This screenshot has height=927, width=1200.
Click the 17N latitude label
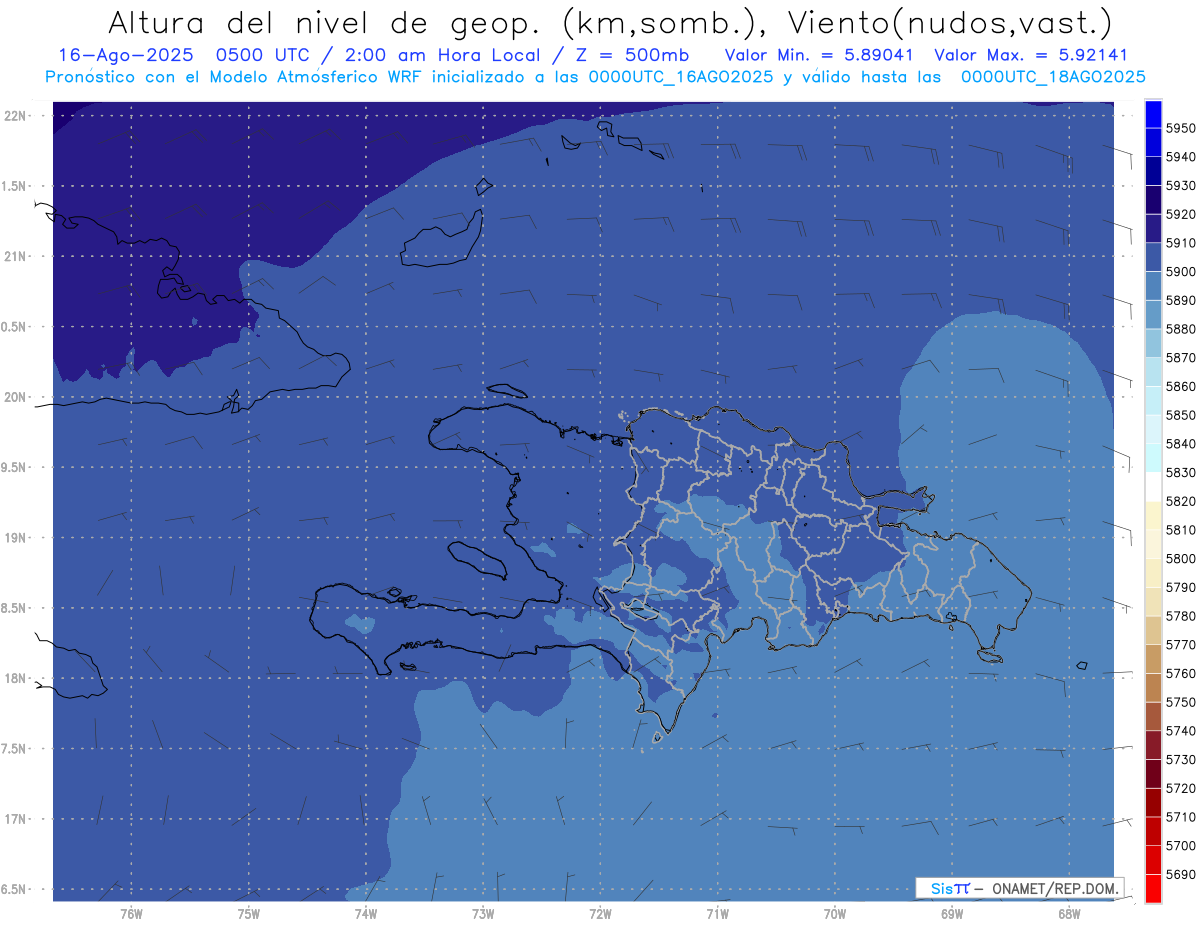pos(15,819)
